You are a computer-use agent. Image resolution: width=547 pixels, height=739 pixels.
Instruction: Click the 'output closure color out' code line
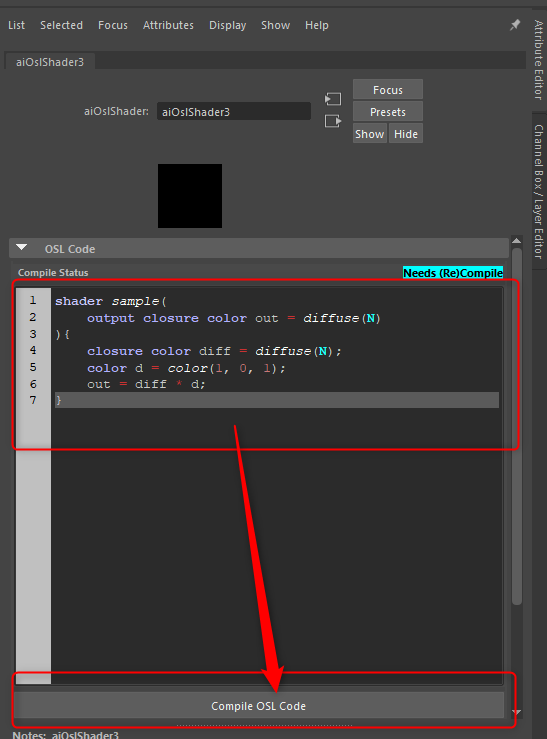pos(234,318)
